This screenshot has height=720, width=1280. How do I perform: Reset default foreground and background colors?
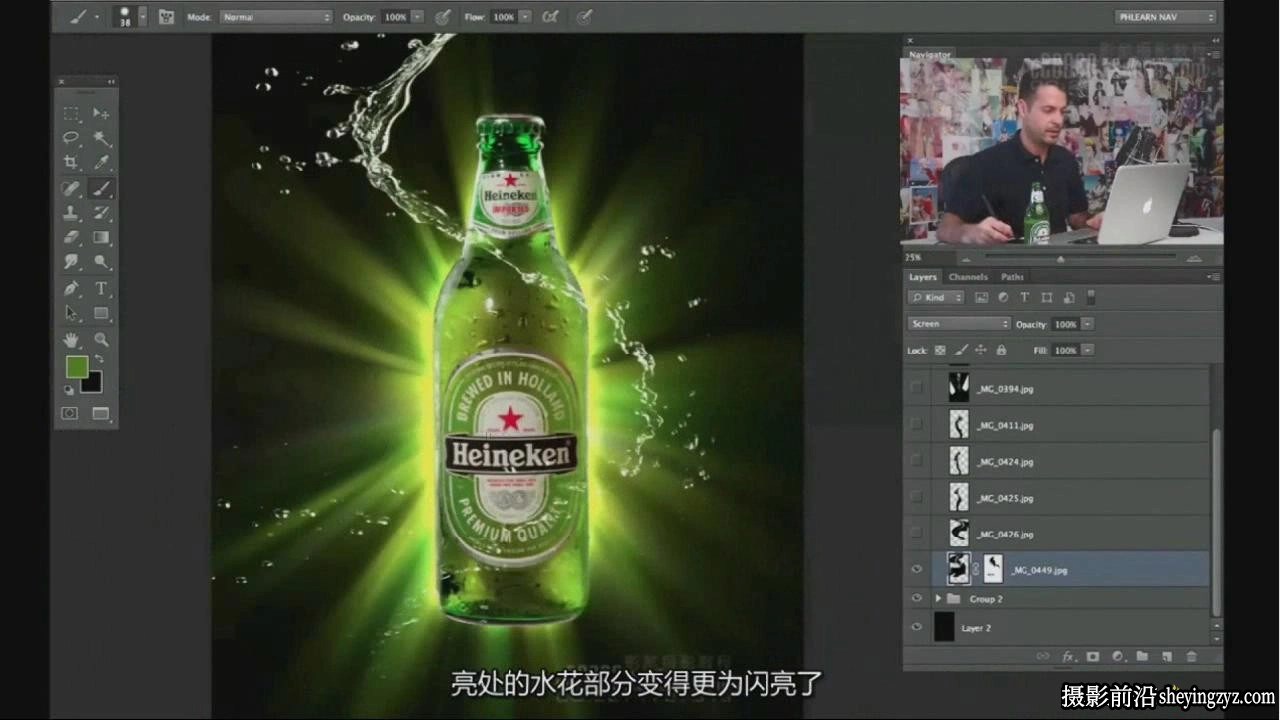click(x=70, y=391)
